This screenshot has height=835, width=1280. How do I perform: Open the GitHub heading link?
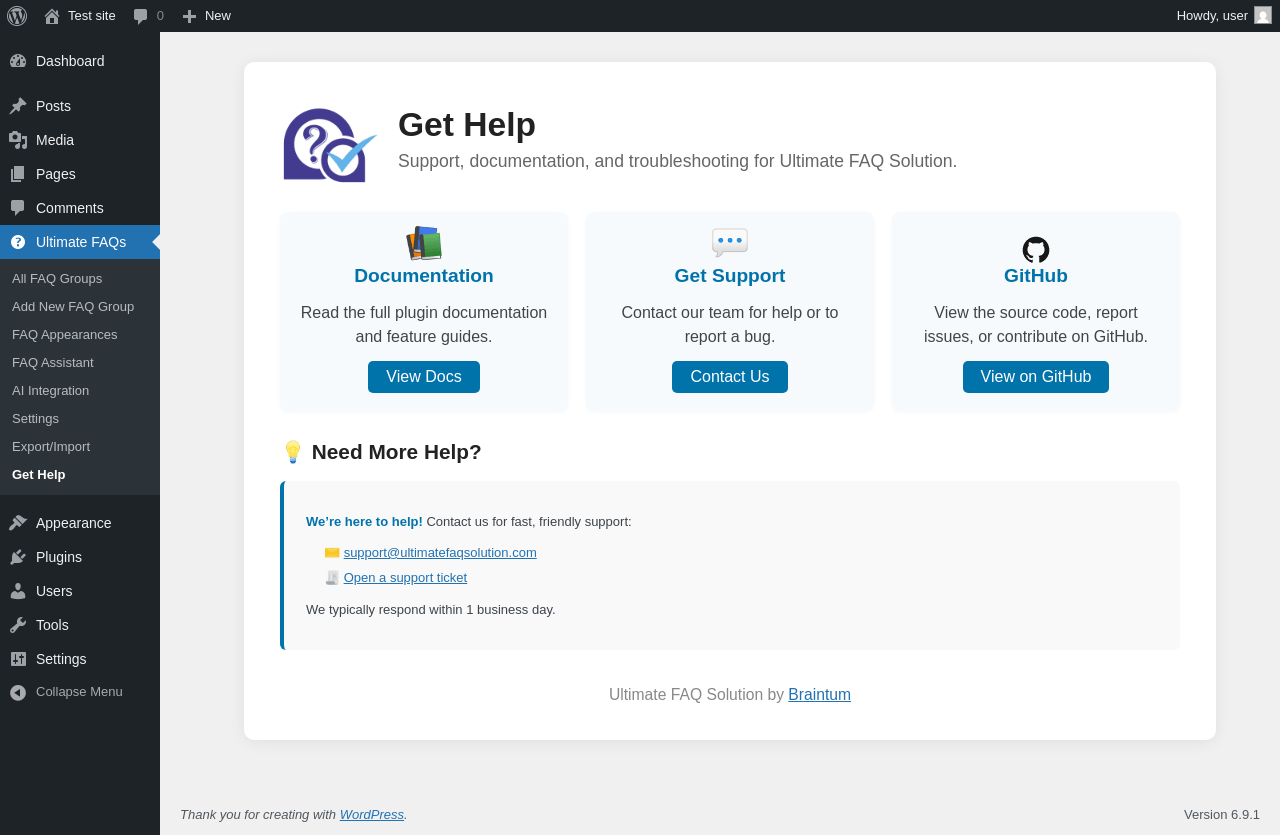point(1036,276)
